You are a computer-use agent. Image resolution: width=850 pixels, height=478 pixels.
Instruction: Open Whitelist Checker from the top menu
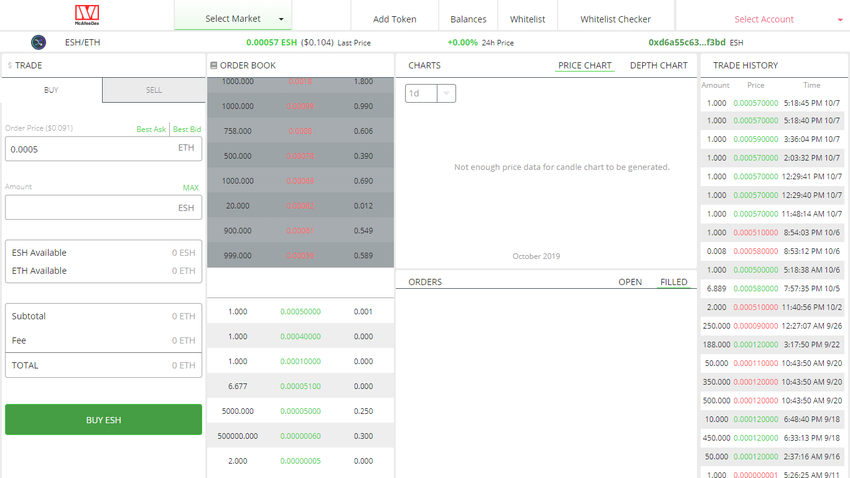(x=615, y=19)
